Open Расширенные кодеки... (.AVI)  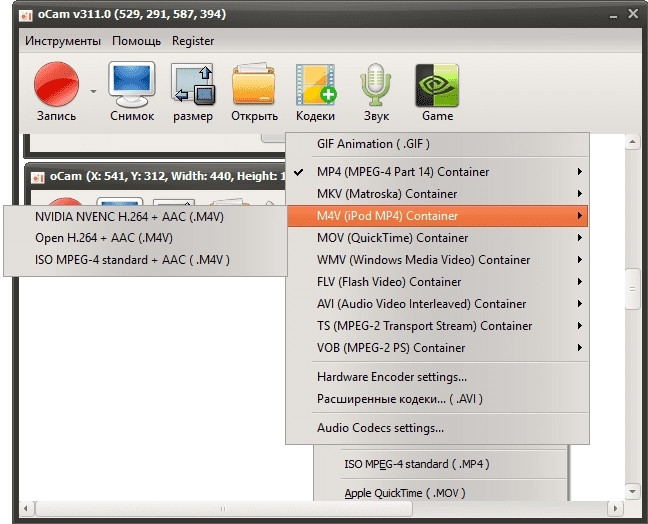[437, 399]
